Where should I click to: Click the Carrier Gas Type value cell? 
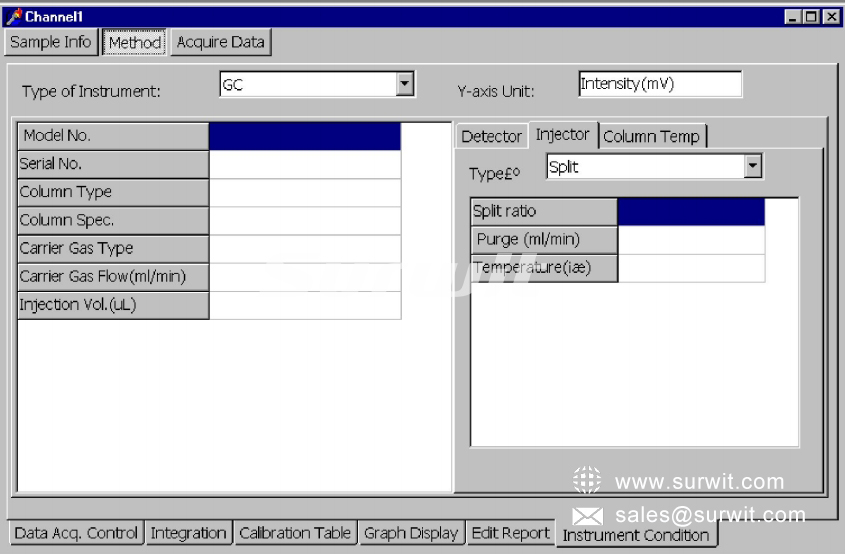tap(305, 248)
